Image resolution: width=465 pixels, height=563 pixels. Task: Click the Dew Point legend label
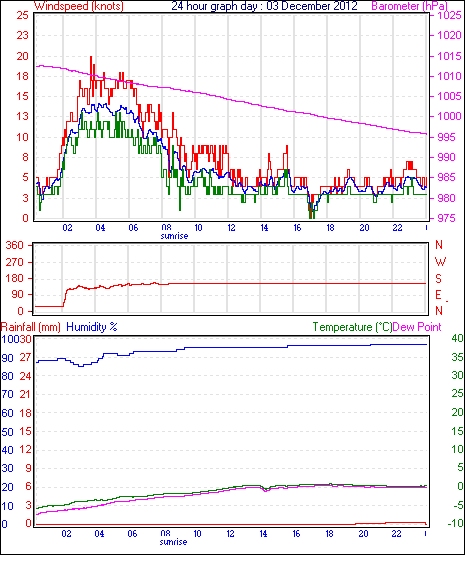pos(417,327)
